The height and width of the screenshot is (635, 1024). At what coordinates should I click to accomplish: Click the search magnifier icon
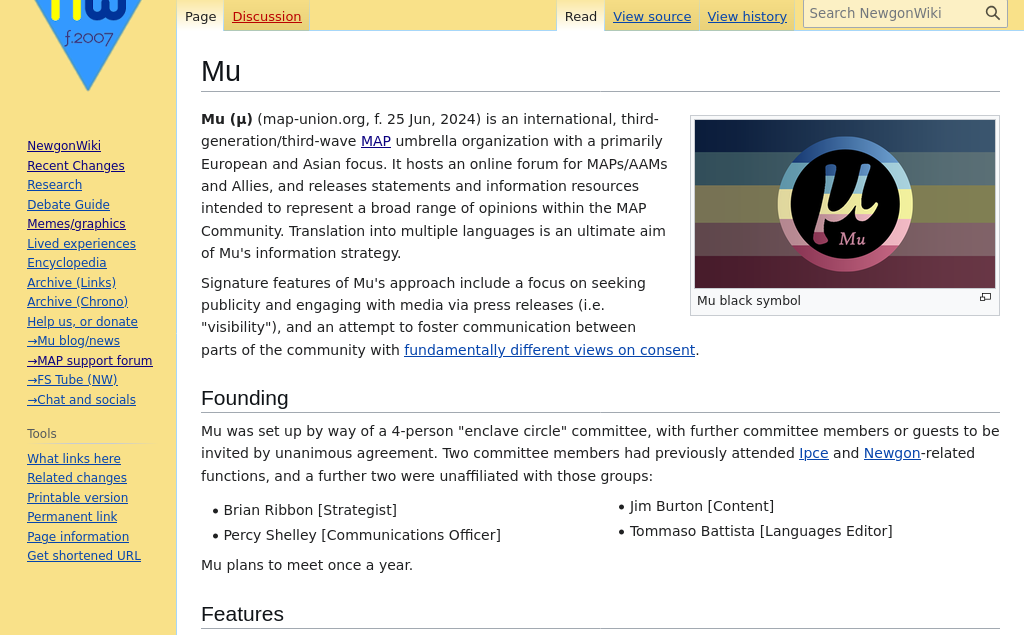click(x=993, y=13)
